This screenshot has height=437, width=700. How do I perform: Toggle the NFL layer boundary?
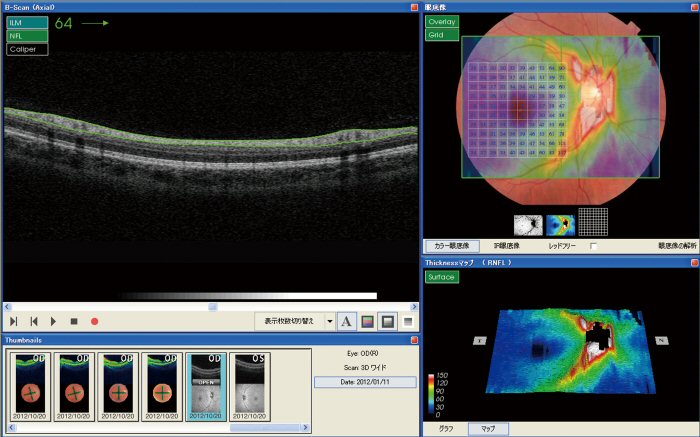click(26, 35)
